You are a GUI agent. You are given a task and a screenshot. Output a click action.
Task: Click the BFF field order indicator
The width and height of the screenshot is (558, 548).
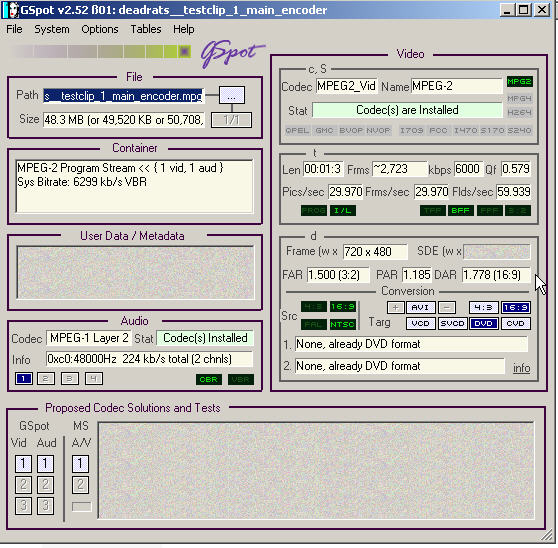click(x=460, y=211)
